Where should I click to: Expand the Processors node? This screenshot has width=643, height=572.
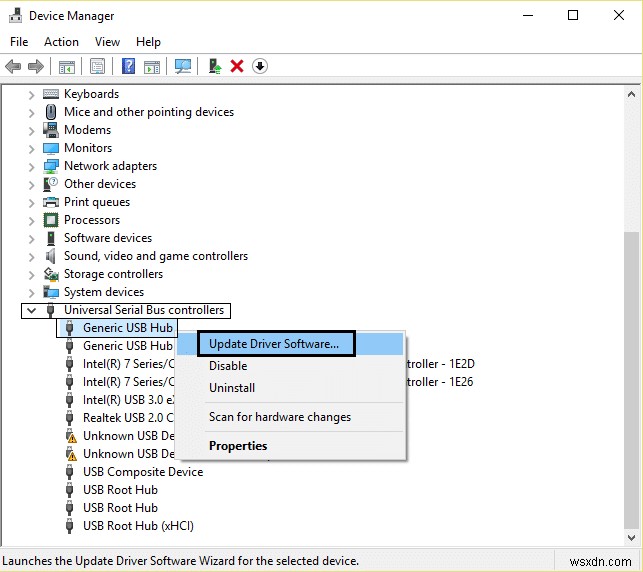[x=31, y=221]
